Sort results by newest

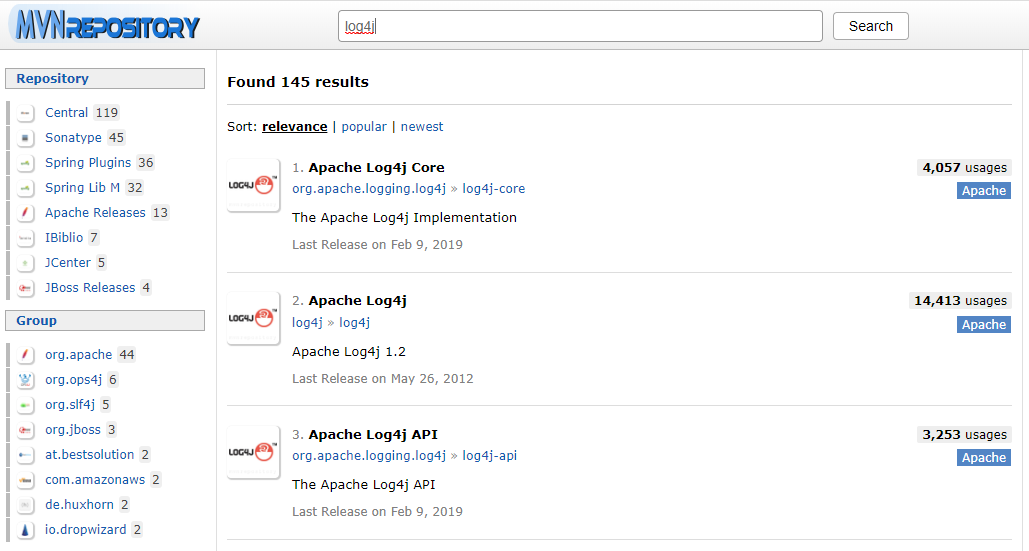coord(422,127)
